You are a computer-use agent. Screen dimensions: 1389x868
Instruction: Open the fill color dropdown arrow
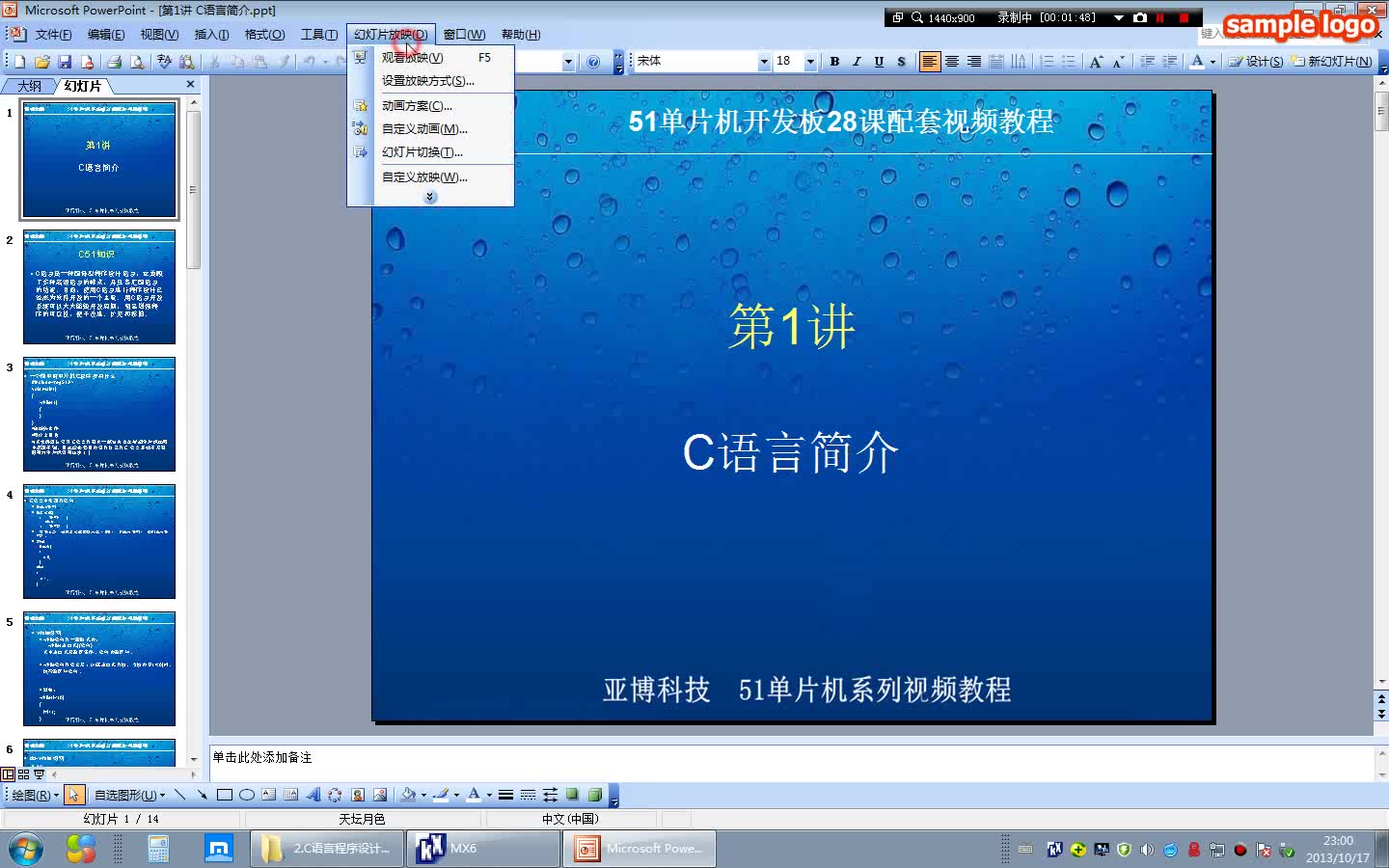coord(423,795)
